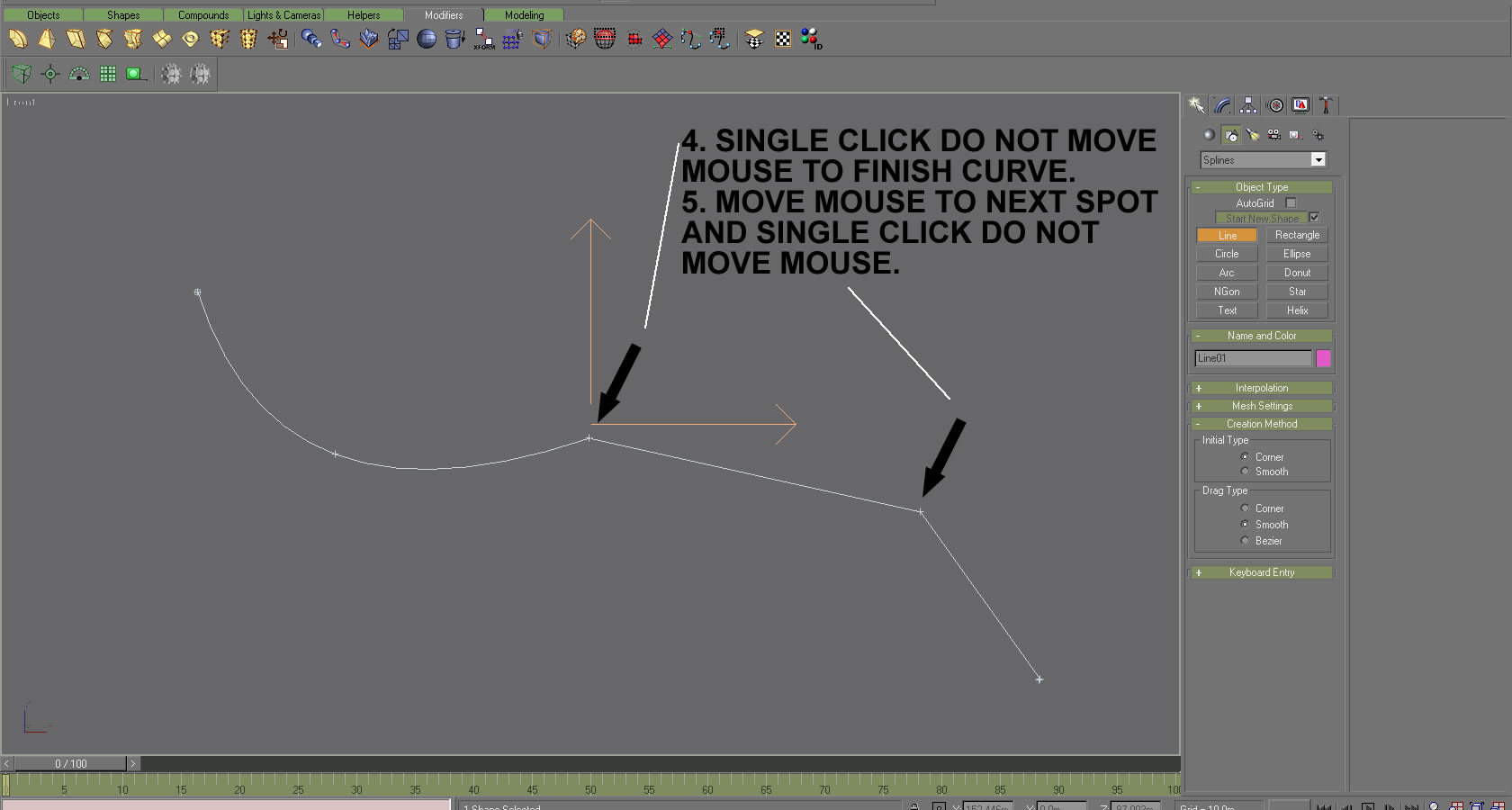
Task: Select the Geometry sphere category icon
Action: click(x=1209, y=135)
